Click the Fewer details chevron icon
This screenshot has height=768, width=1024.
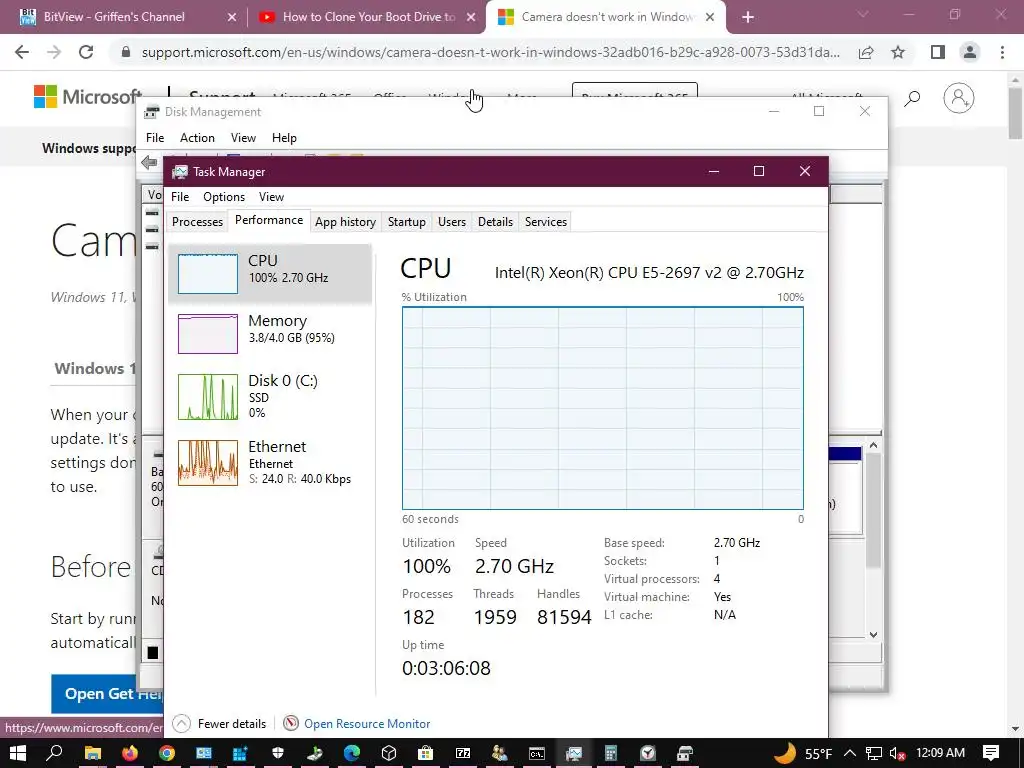pyautogui.click(x=182, y=724)
